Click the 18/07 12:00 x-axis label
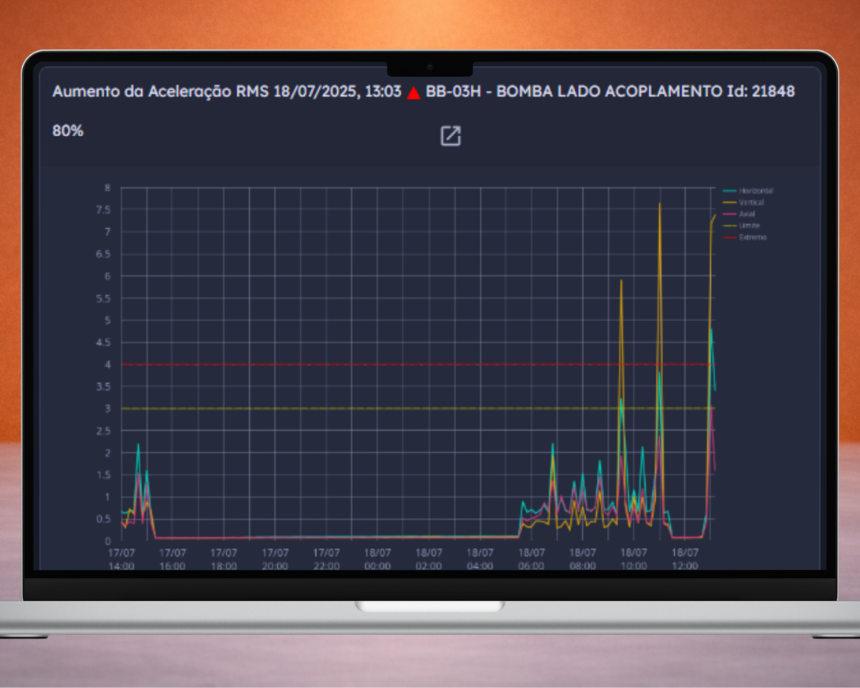 [685, 558]
